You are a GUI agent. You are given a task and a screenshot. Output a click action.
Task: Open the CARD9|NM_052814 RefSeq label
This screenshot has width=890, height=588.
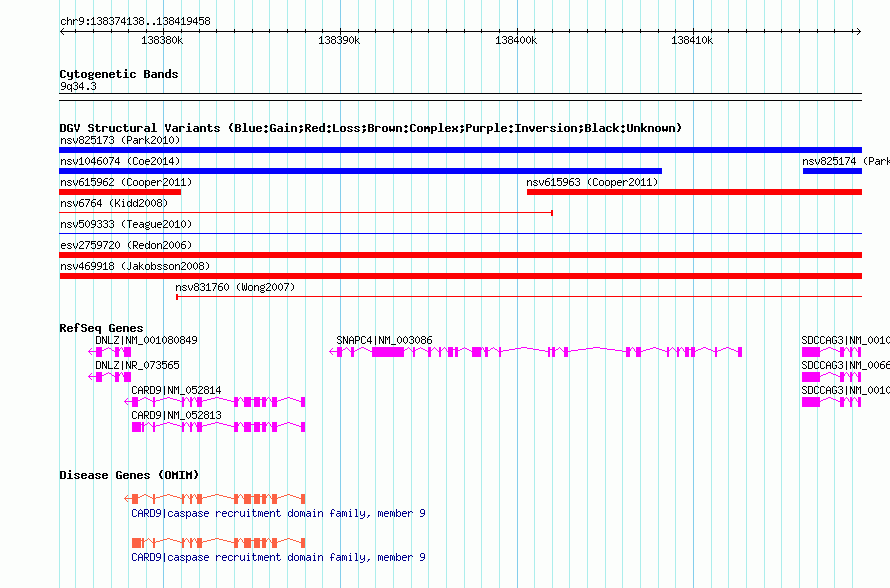click(176, 390)
